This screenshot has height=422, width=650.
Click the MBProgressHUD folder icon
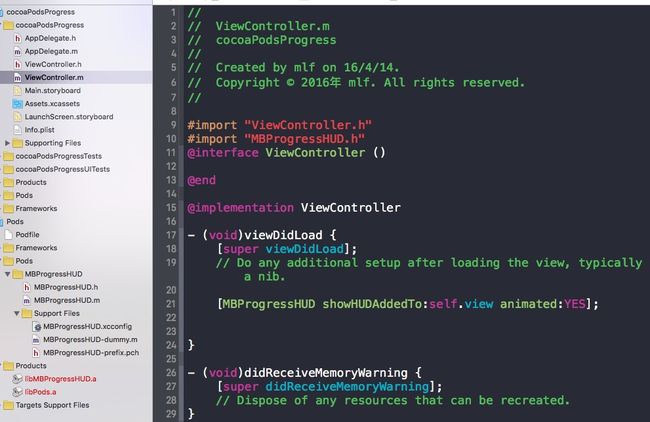click(x=17, y=274)
